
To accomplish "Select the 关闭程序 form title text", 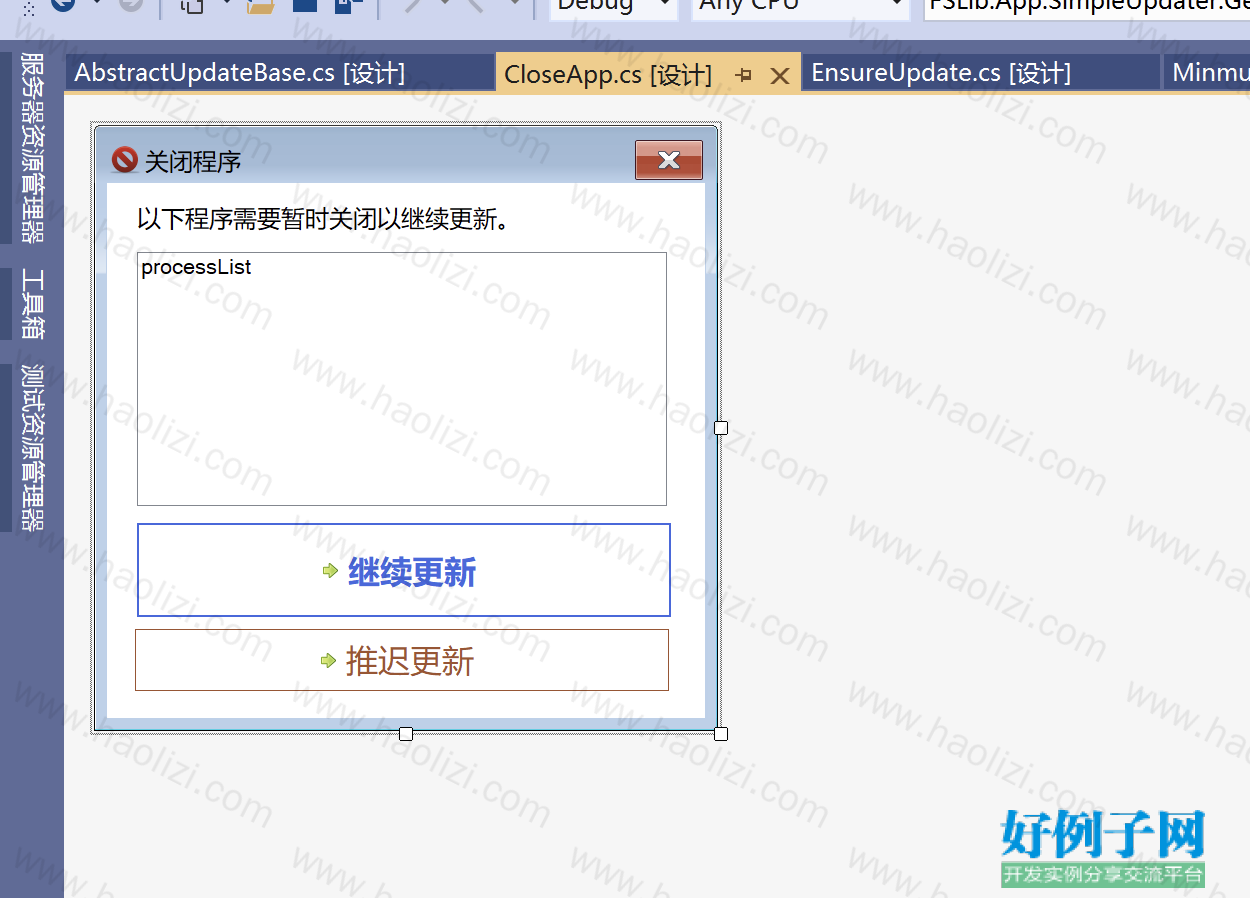I will [x=193, y=161].
